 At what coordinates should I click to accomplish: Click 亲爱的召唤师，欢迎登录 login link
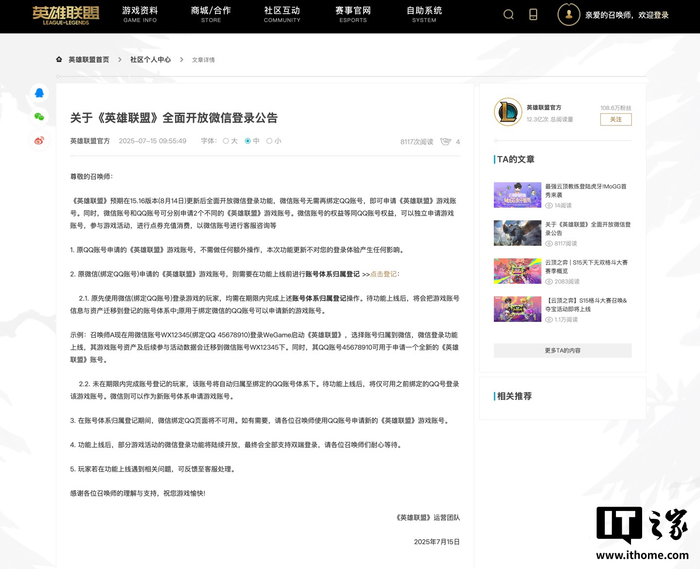627,15
